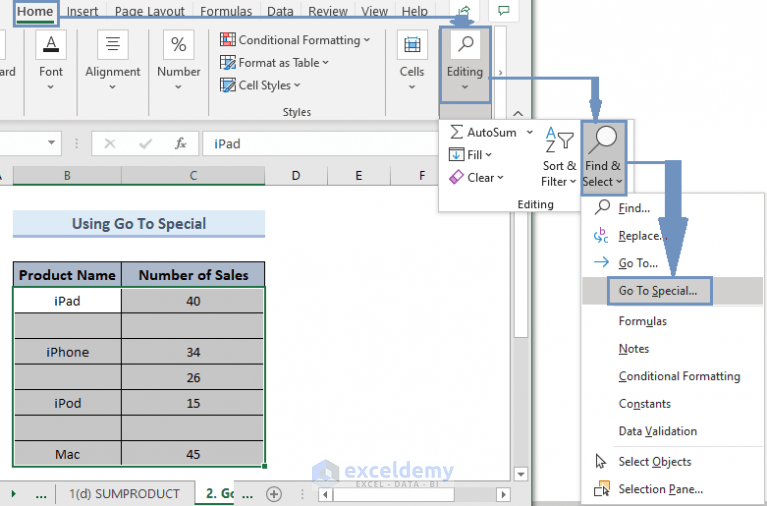Image resolution: width=767 pixels, height=506 pixels.
Task: Select Go To Special... menu entry
Action: 672,291
